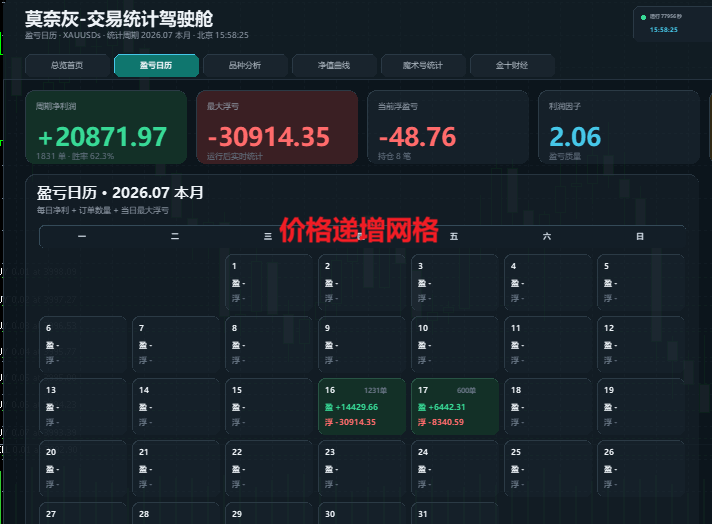Click the 三 weekday header
Viewport: 712px width, 524px height.
click(268, 236)
